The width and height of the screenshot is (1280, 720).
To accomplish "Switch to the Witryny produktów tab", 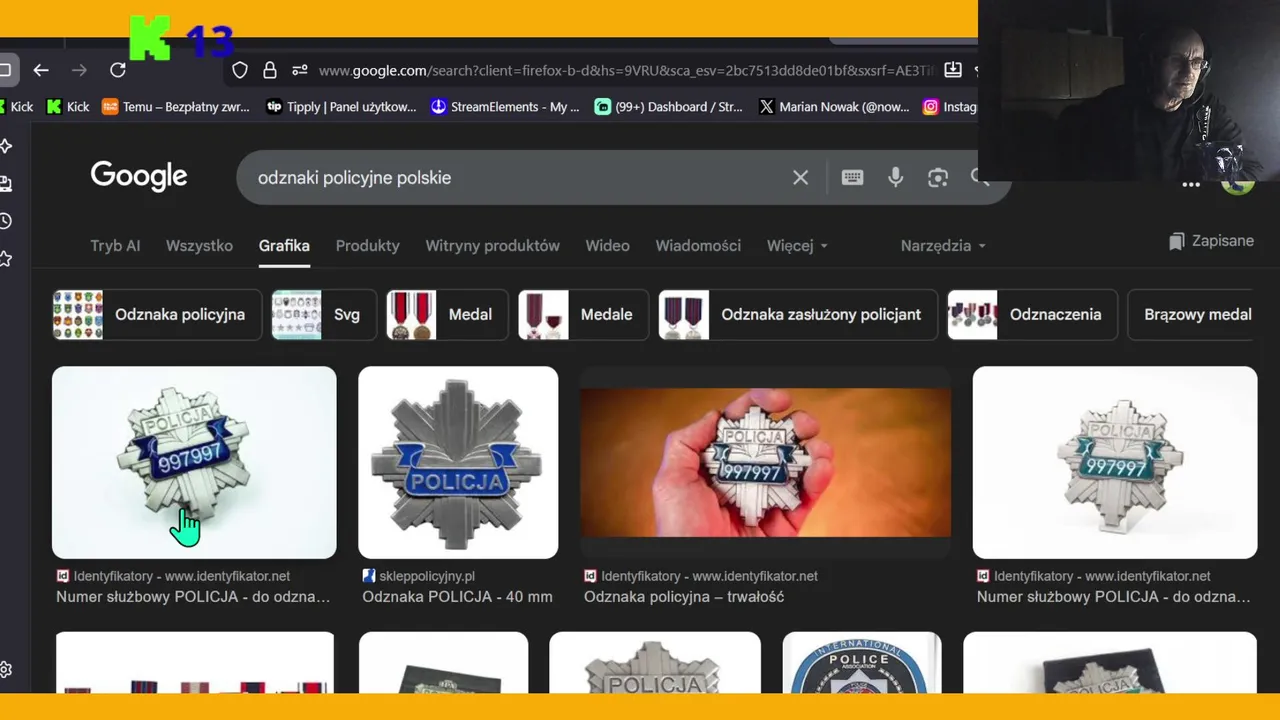I will pos(492,246).
